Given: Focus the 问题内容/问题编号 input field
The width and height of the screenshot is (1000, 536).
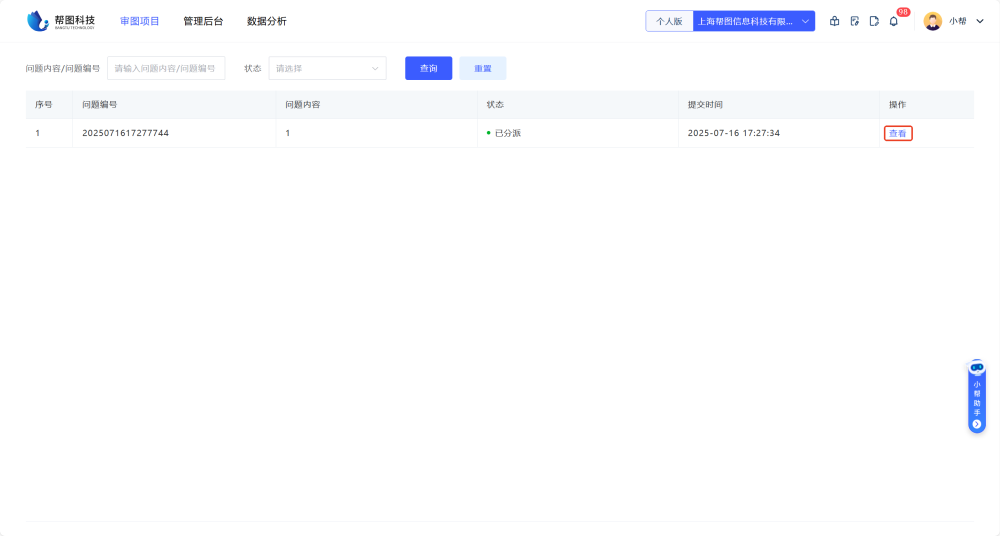Looking at the screenshot, I should point(166,68).
